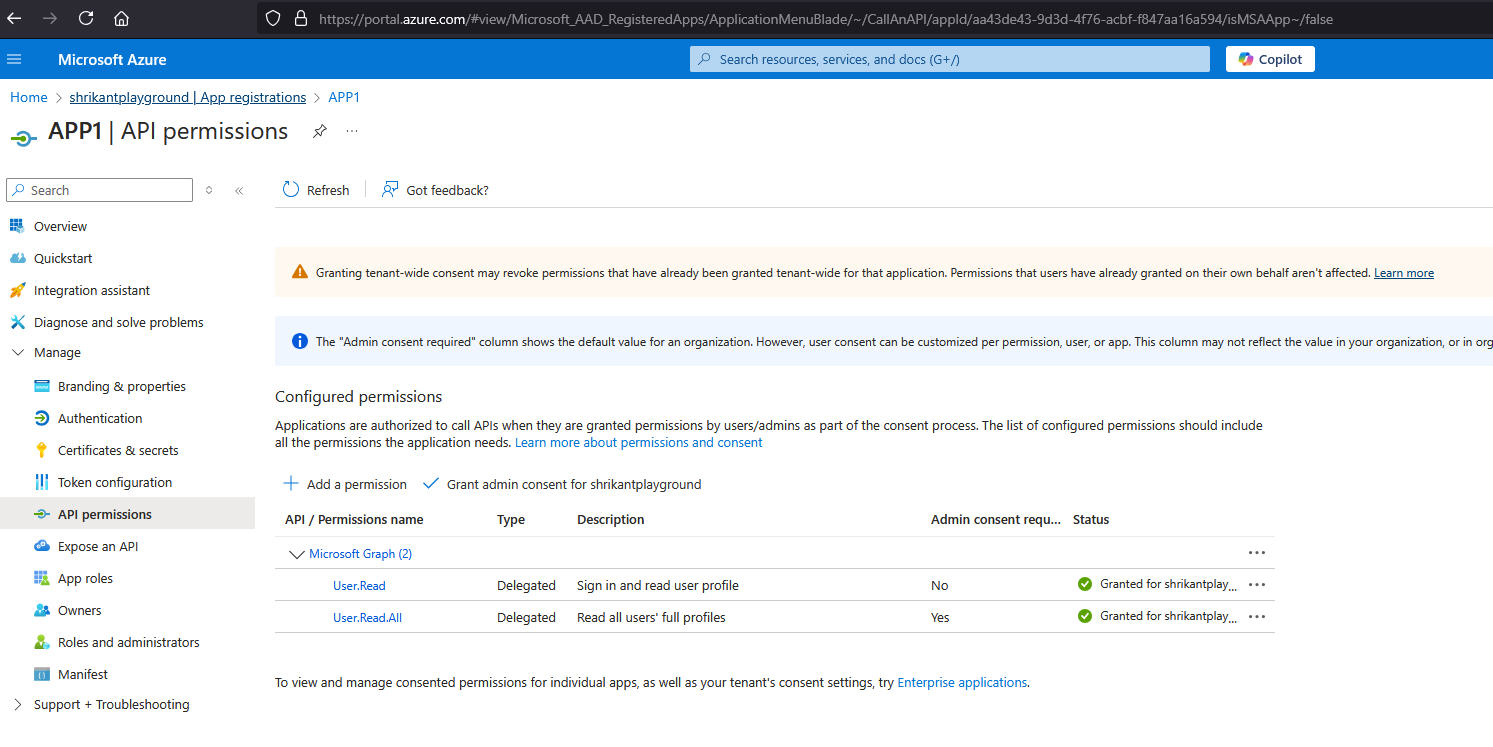The height and width of the screenshot is (747, 1493).
Task: Select API permissions in the sidebar menu
Action: point(127,514)
